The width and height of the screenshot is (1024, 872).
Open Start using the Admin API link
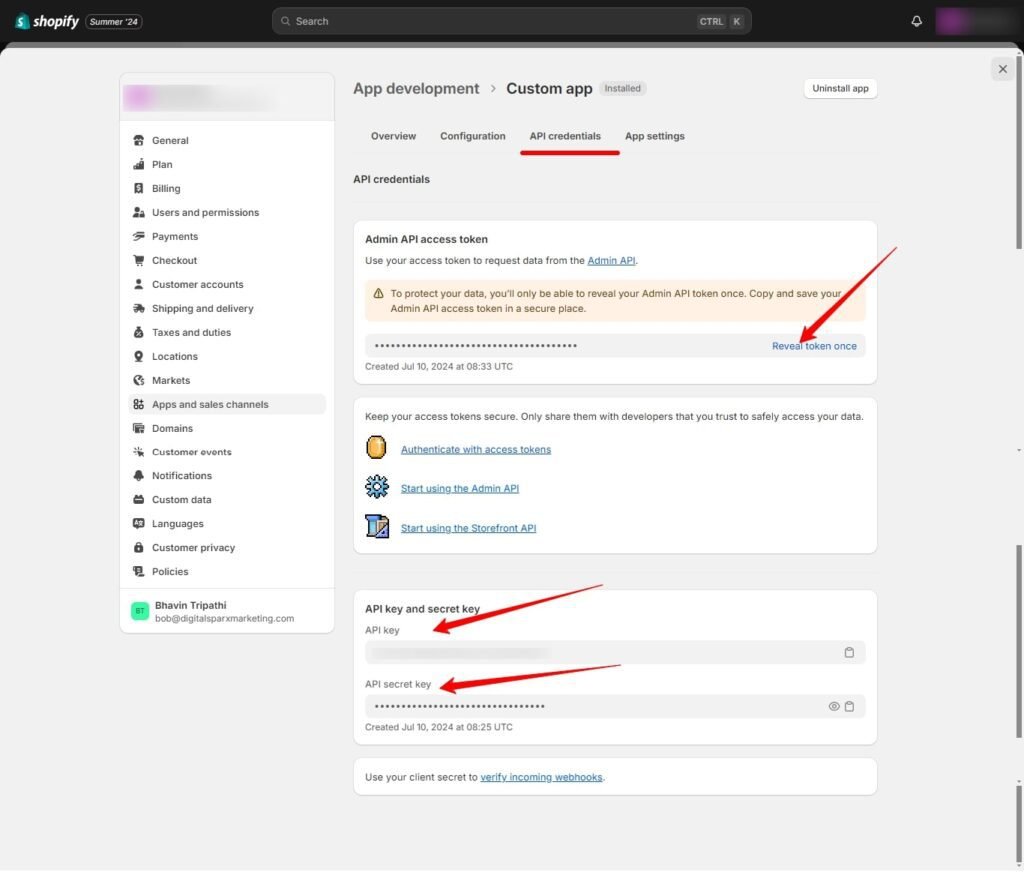460,489
